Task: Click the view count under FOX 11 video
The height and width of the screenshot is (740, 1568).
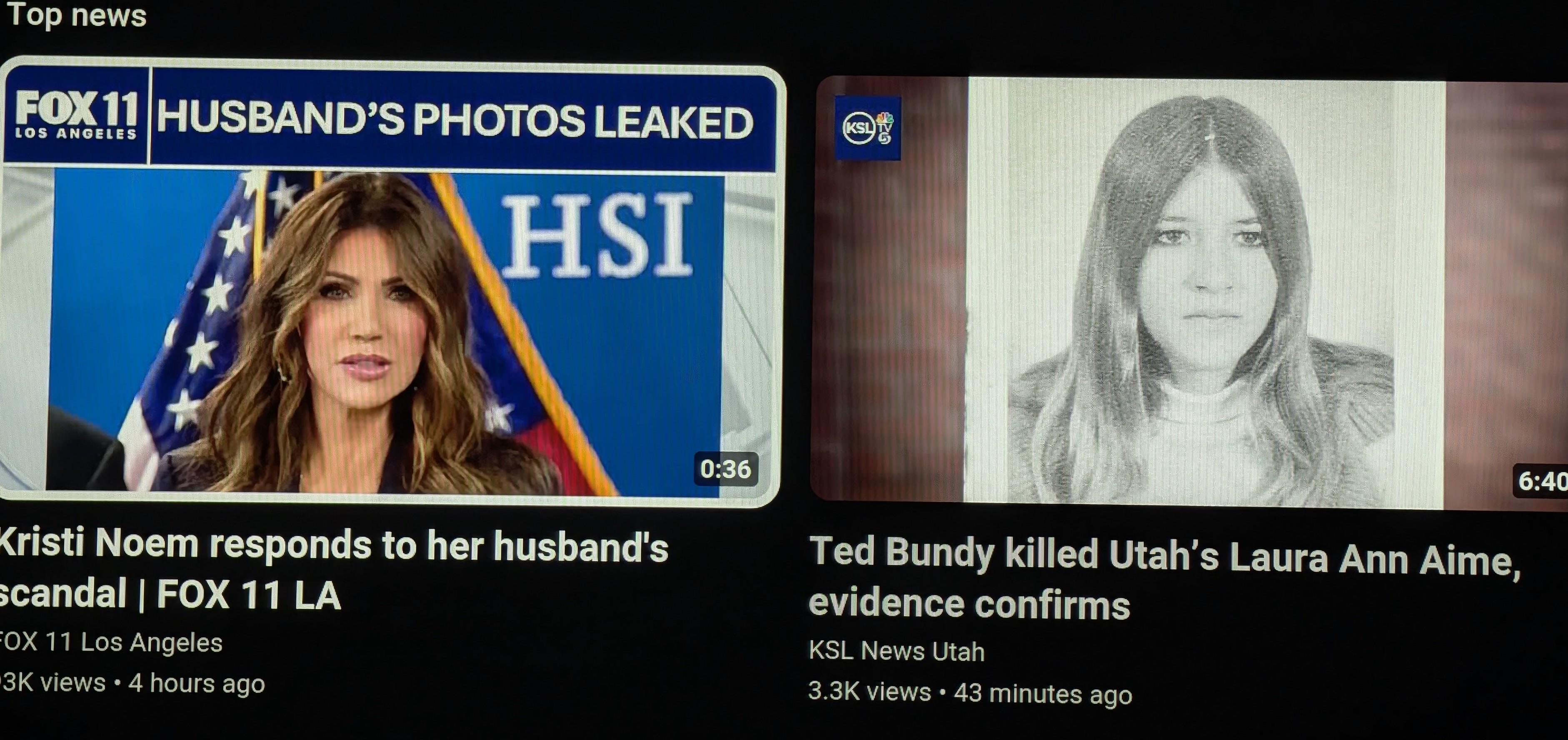Action: click(x=53, y=683)
